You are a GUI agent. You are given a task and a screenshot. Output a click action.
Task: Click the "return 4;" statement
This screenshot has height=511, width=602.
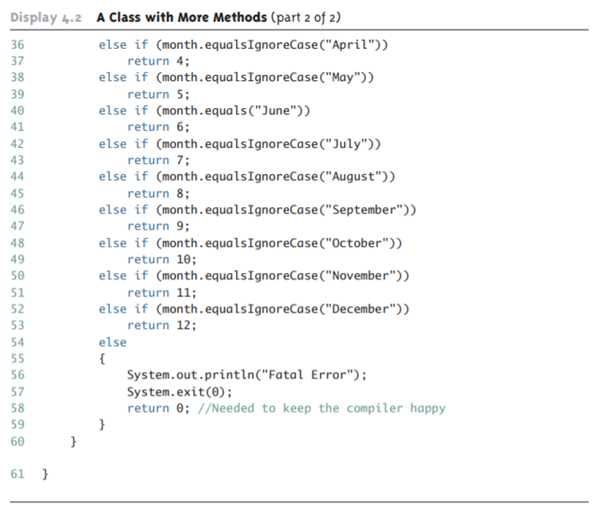tap(158, 61)
